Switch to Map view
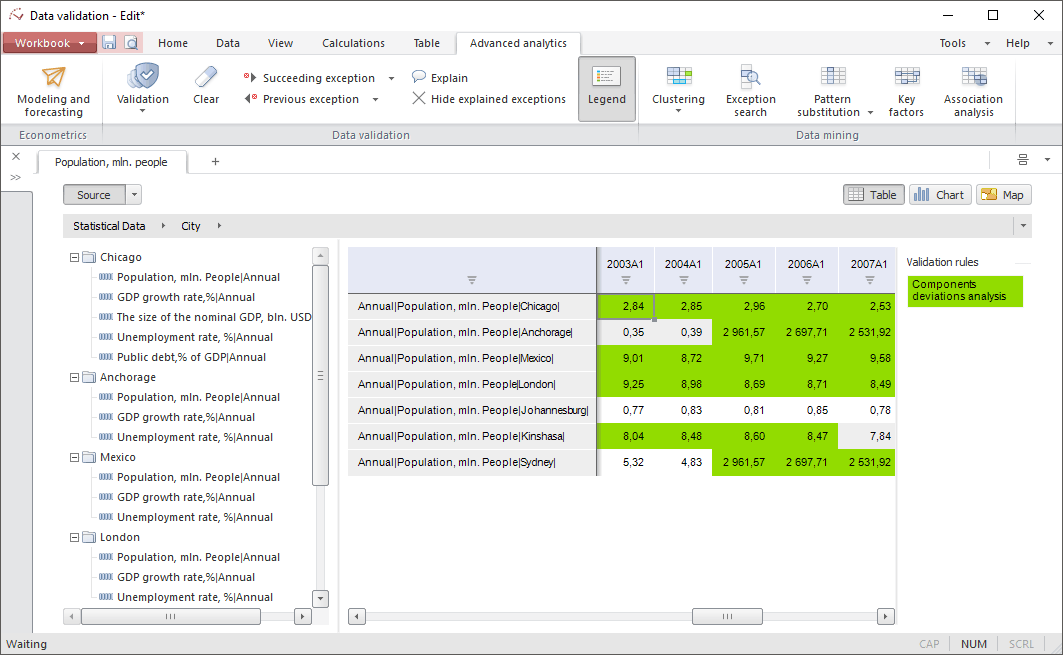Screen dimensions: 1063x655 click(1003, 195)
